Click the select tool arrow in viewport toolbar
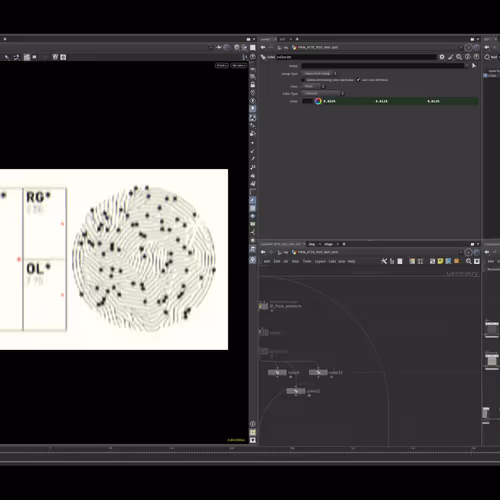Viewport: 500px width, 500px height. point(7,57)
